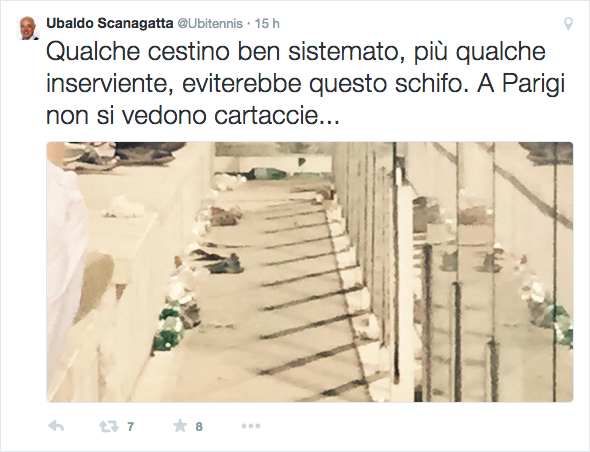Open the Ubaldo Scanagatta name link
This screenshot has width=590, height=452.
(x=109, y=23)
